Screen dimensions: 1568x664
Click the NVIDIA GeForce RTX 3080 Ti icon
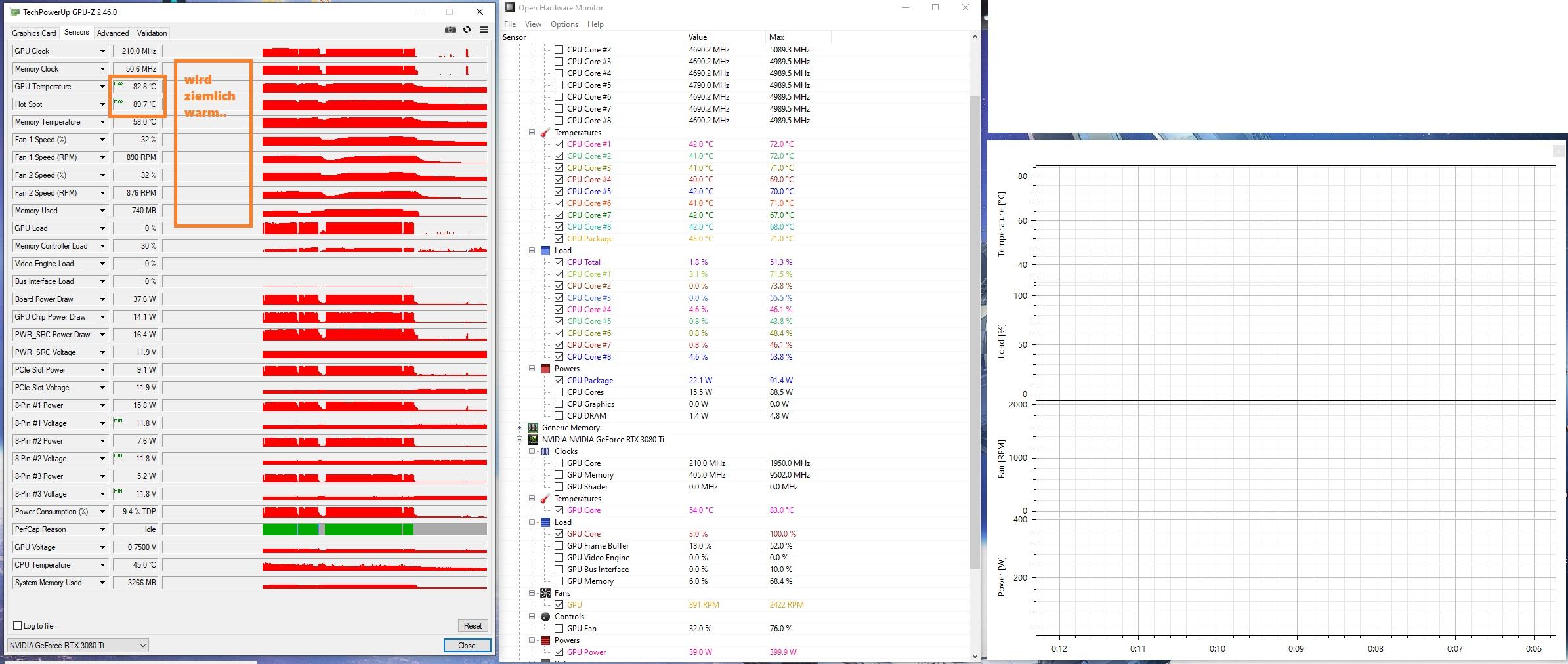pos(532,440)
